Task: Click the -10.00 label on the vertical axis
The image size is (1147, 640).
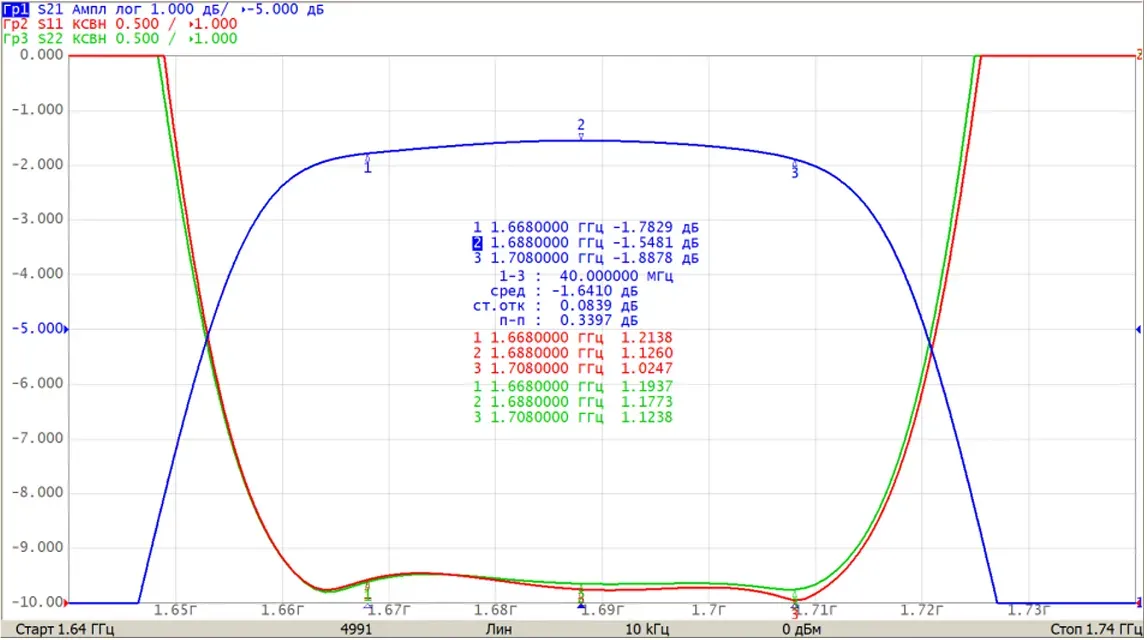Action: pos(37,602)
